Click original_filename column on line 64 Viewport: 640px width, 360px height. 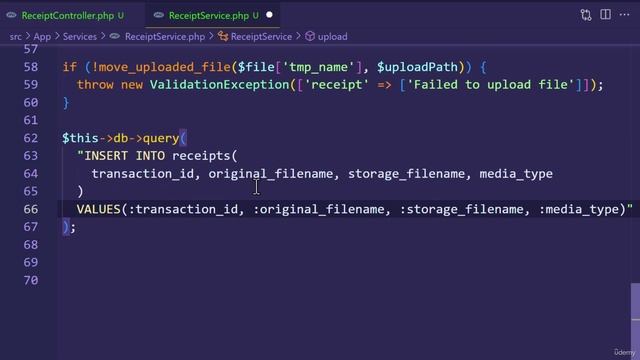[x=271, y=174]
